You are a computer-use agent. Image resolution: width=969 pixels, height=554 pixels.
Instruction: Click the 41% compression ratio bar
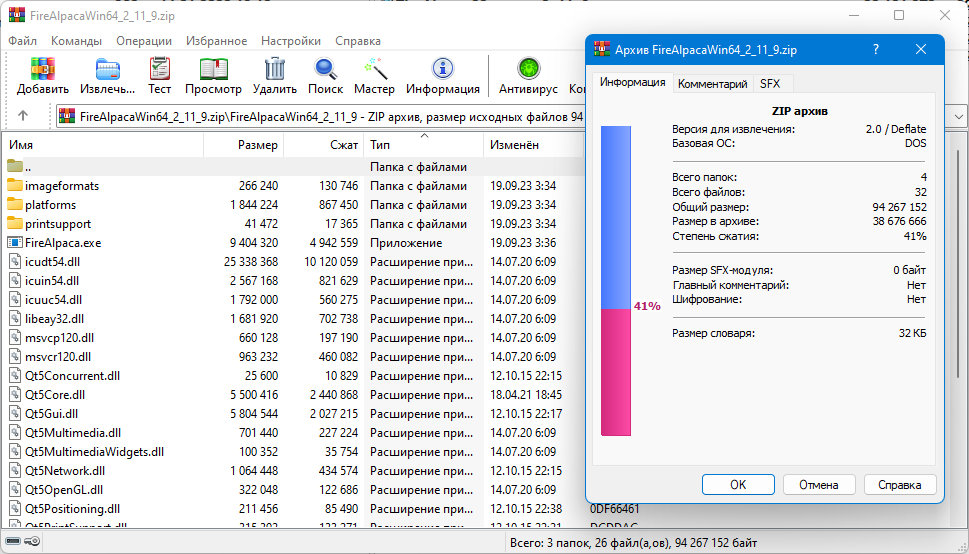pyautogui.click(x=616, y=281)
